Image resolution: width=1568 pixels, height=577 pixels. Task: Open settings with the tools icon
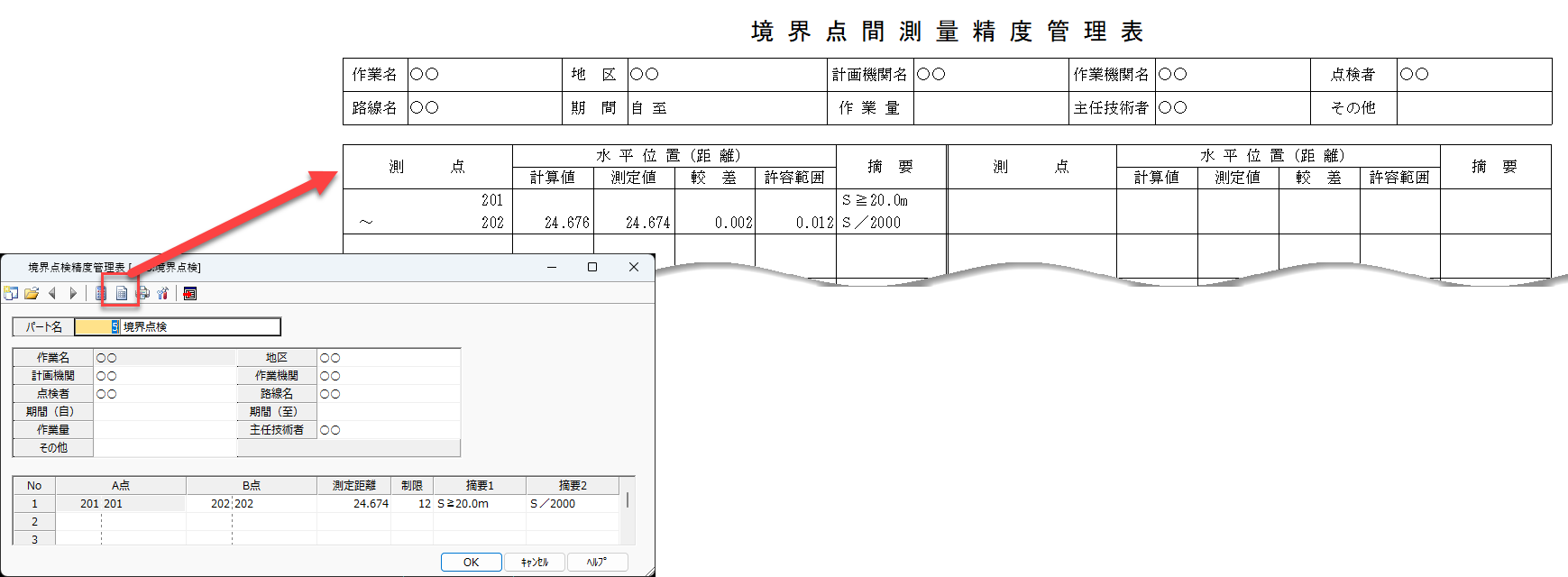tap(163, 293)
